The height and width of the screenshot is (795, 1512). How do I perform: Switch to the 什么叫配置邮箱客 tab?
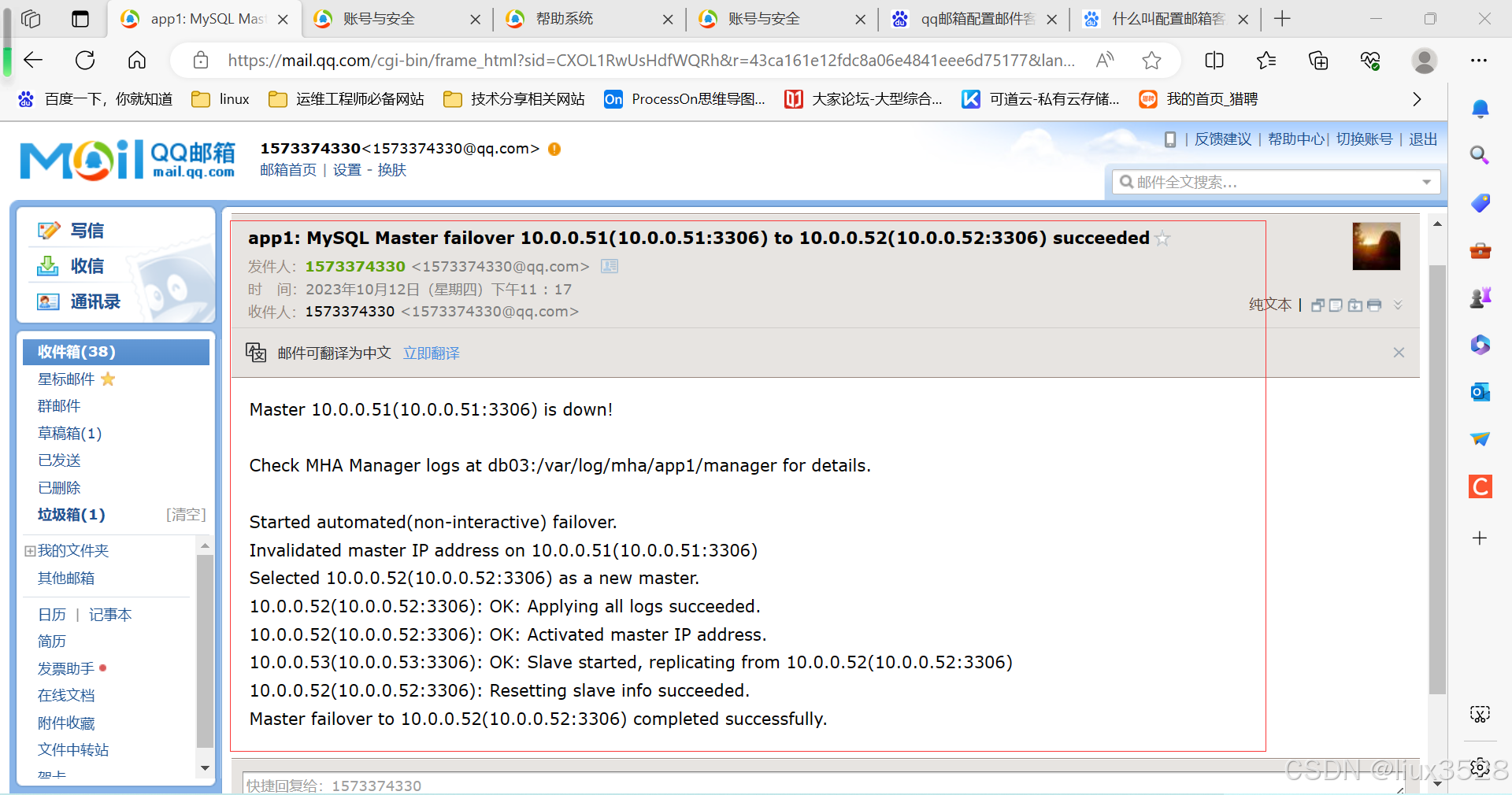pos(1165,19)
